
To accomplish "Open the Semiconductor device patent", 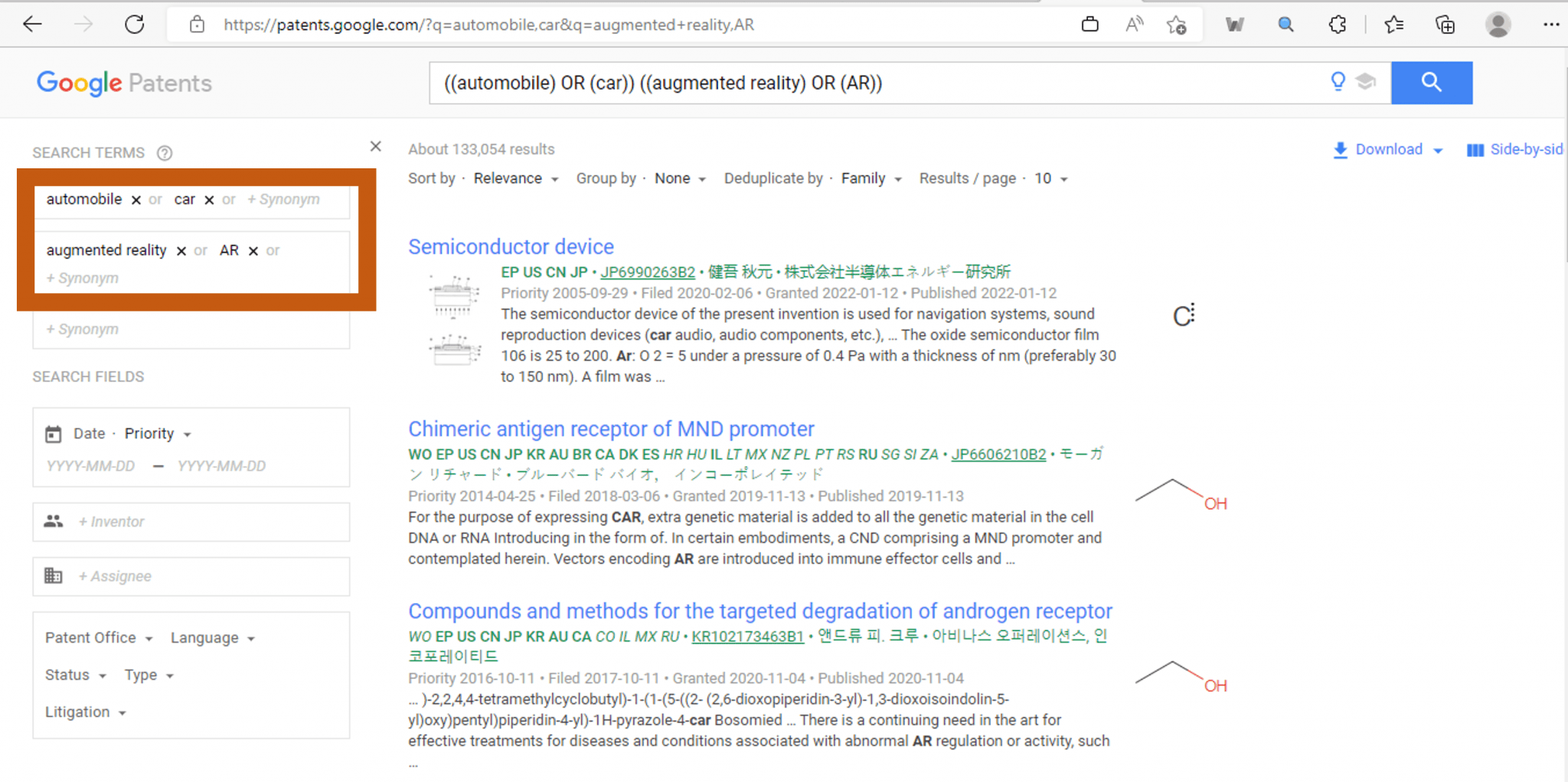I will (511, 246).
